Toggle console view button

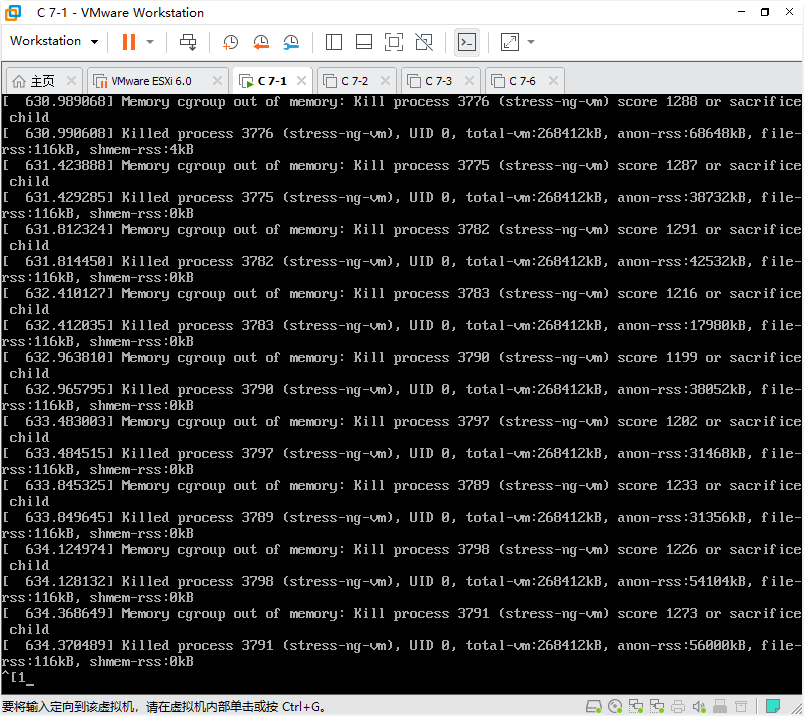(466, 42)
